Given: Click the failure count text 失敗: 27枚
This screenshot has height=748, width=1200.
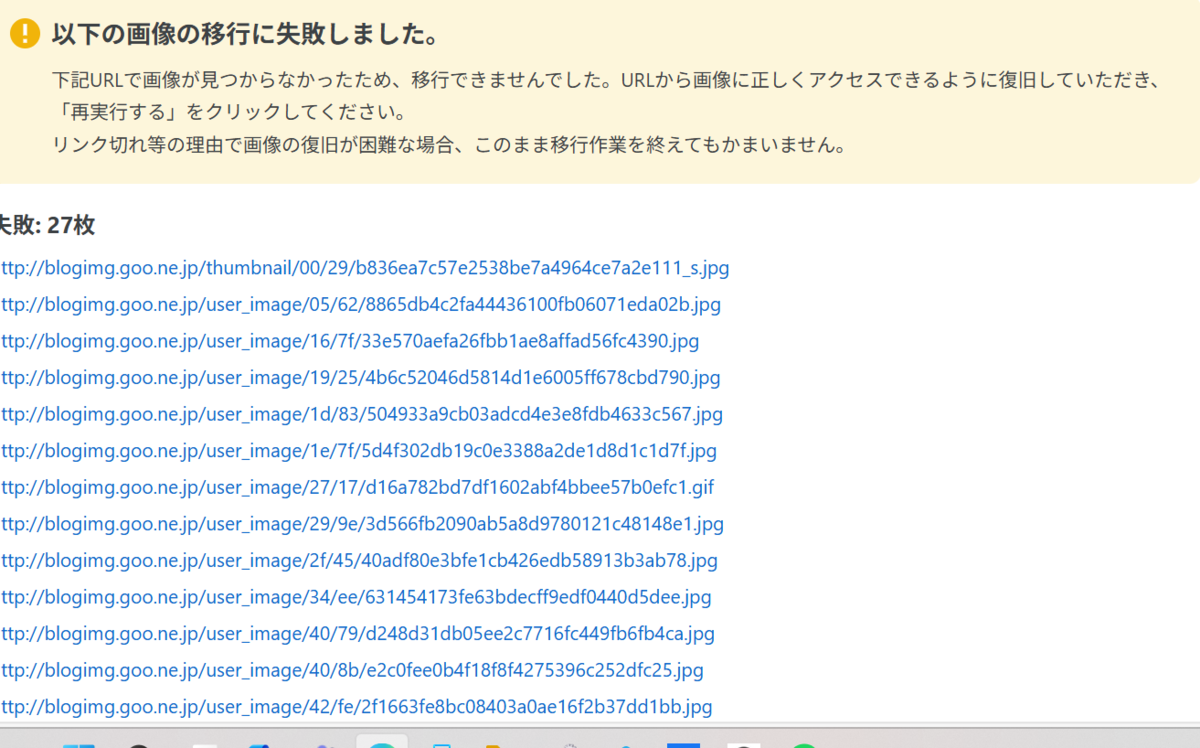Looking at the screenshot, I should tap(47, 225).
